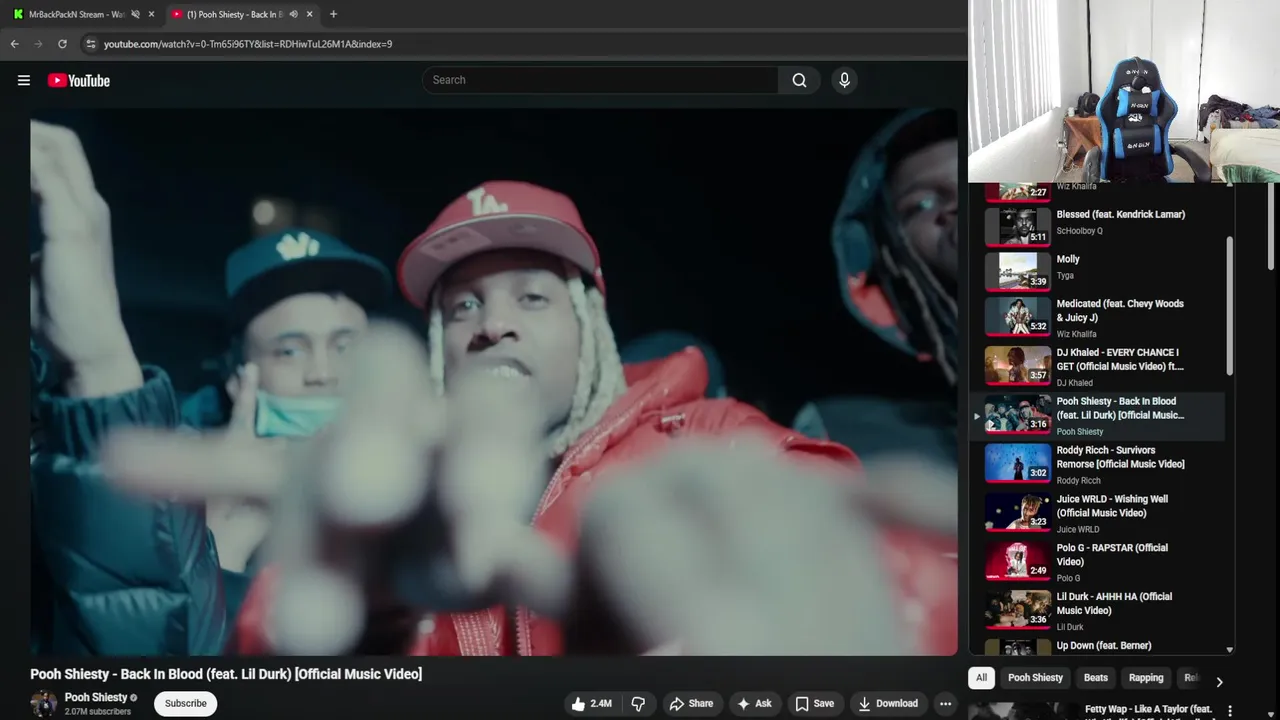The image size is (1280, 720).
Task: Mute the Pooh Shiesty tab audio icon
Action: point(293,14)
